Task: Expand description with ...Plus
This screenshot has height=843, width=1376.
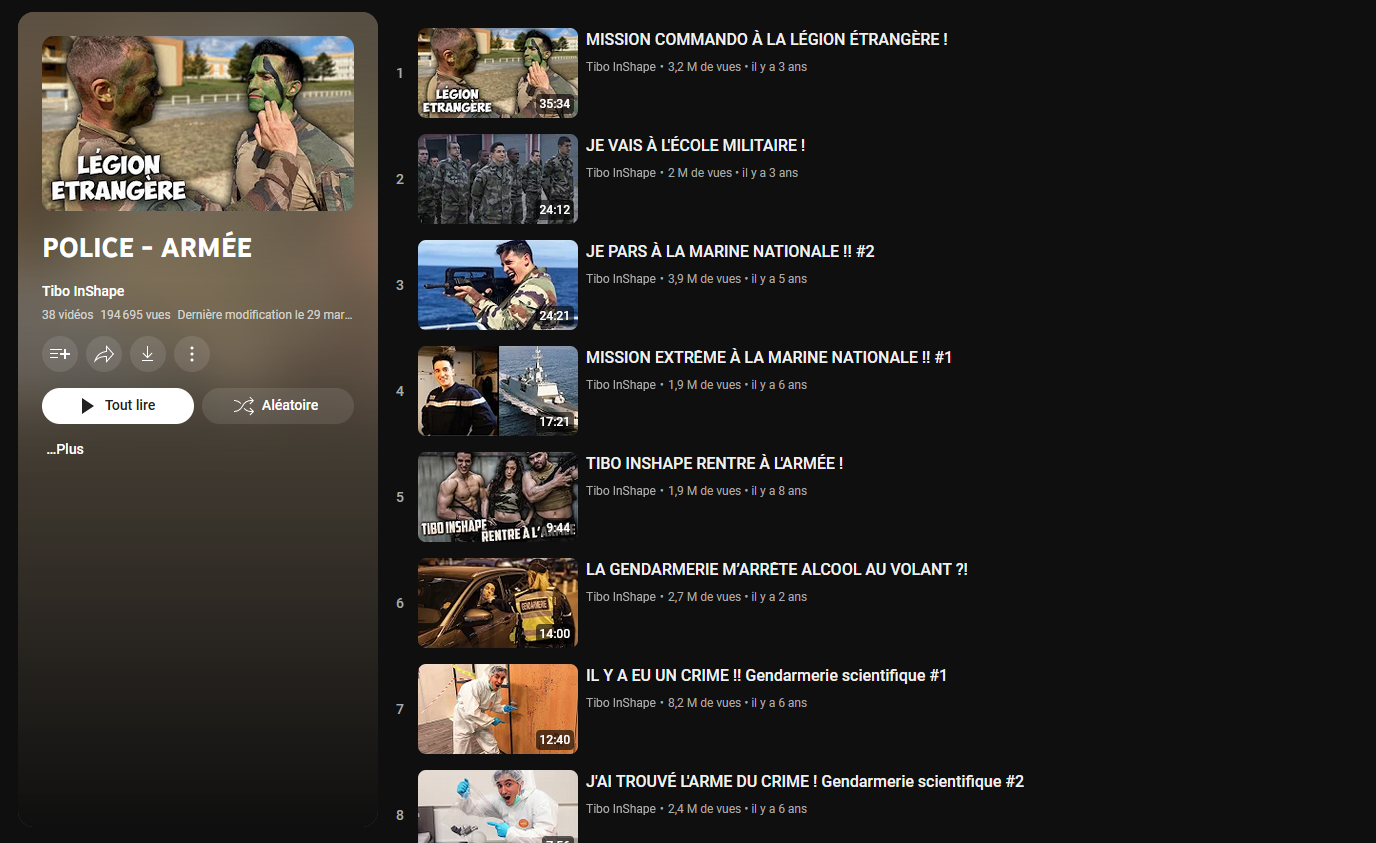Action: click(x=65, y=450)
